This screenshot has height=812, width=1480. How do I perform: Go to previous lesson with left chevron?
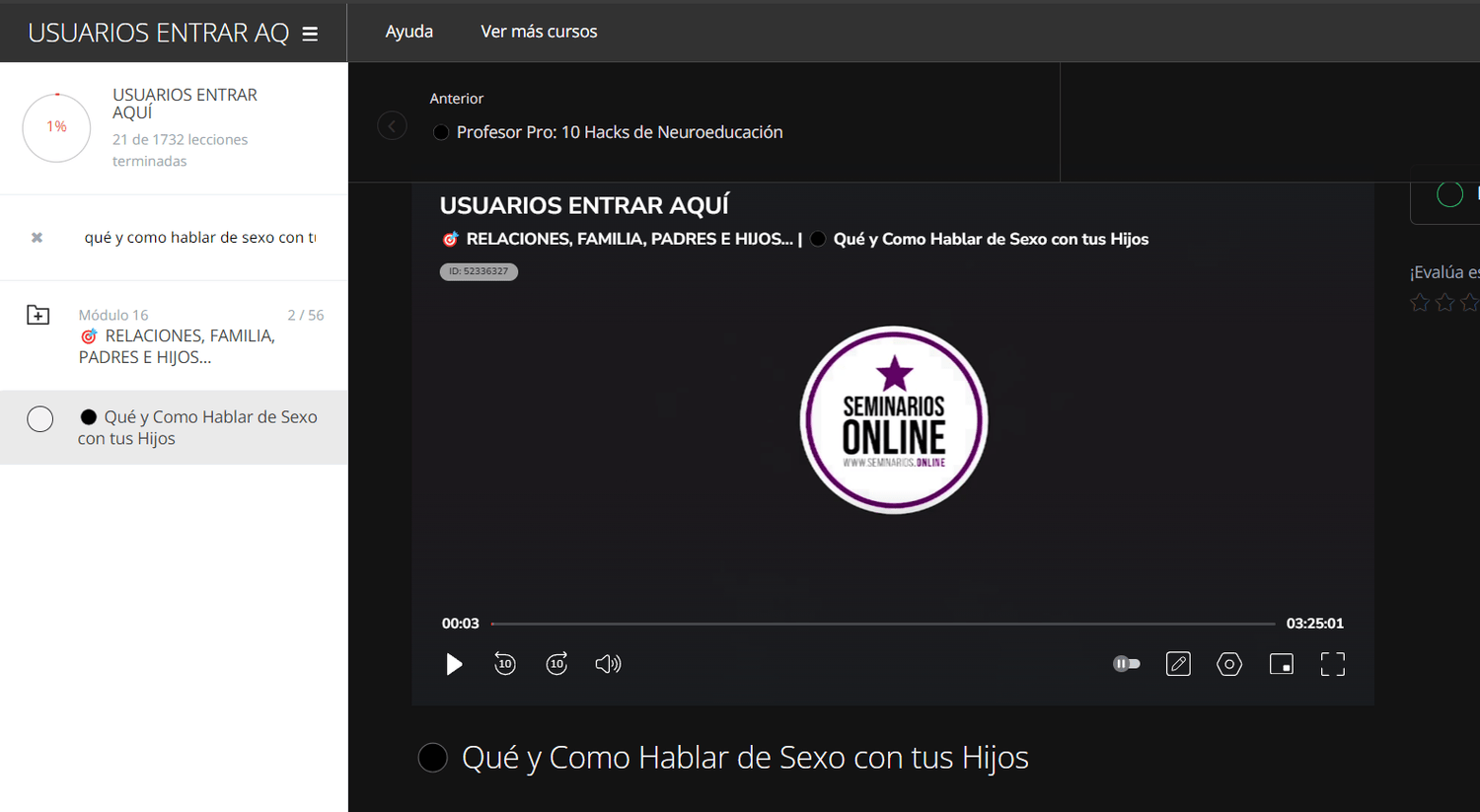(x=392, y=125)
